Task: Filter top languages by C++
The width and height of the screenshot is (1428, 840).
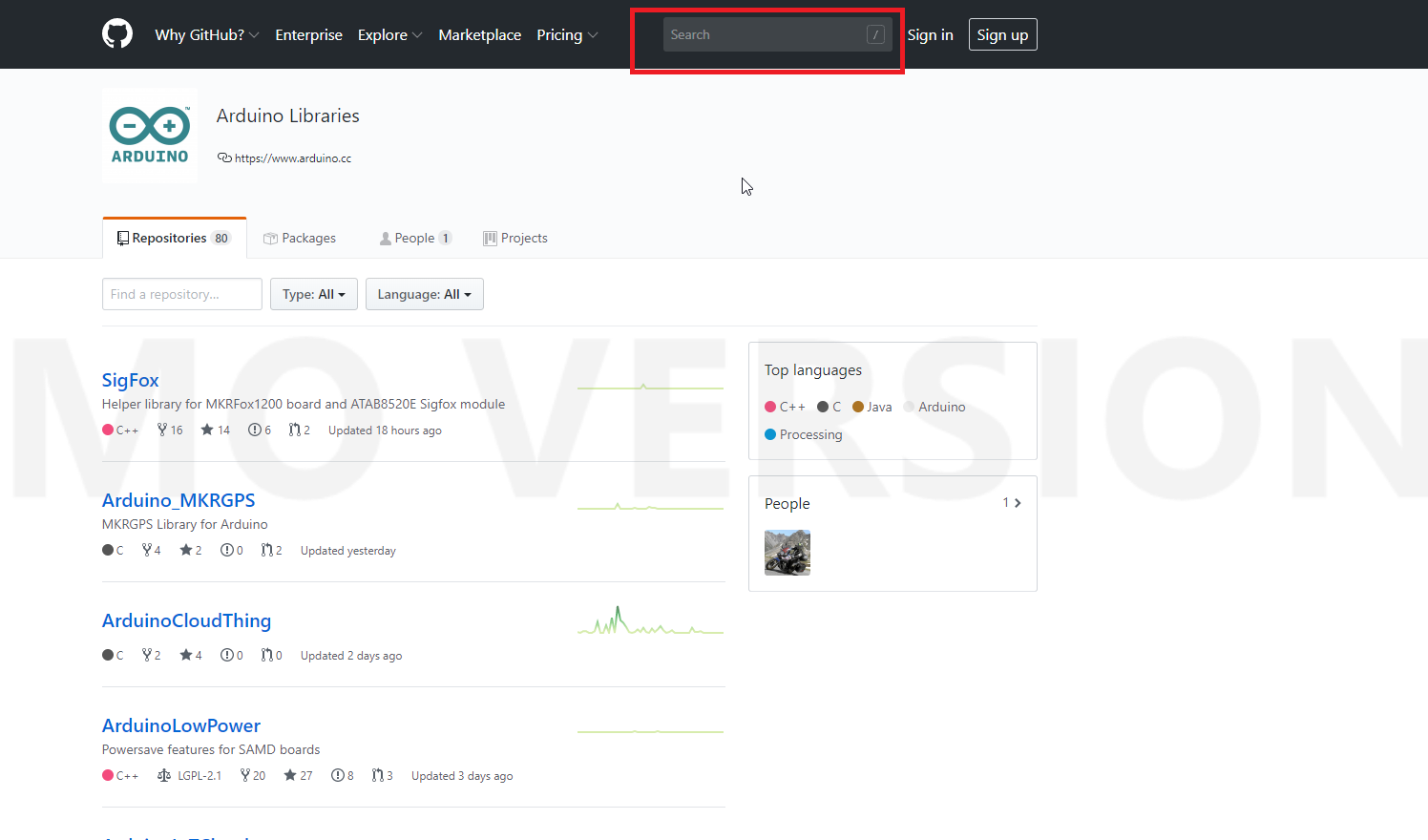Action: (785, 407)
